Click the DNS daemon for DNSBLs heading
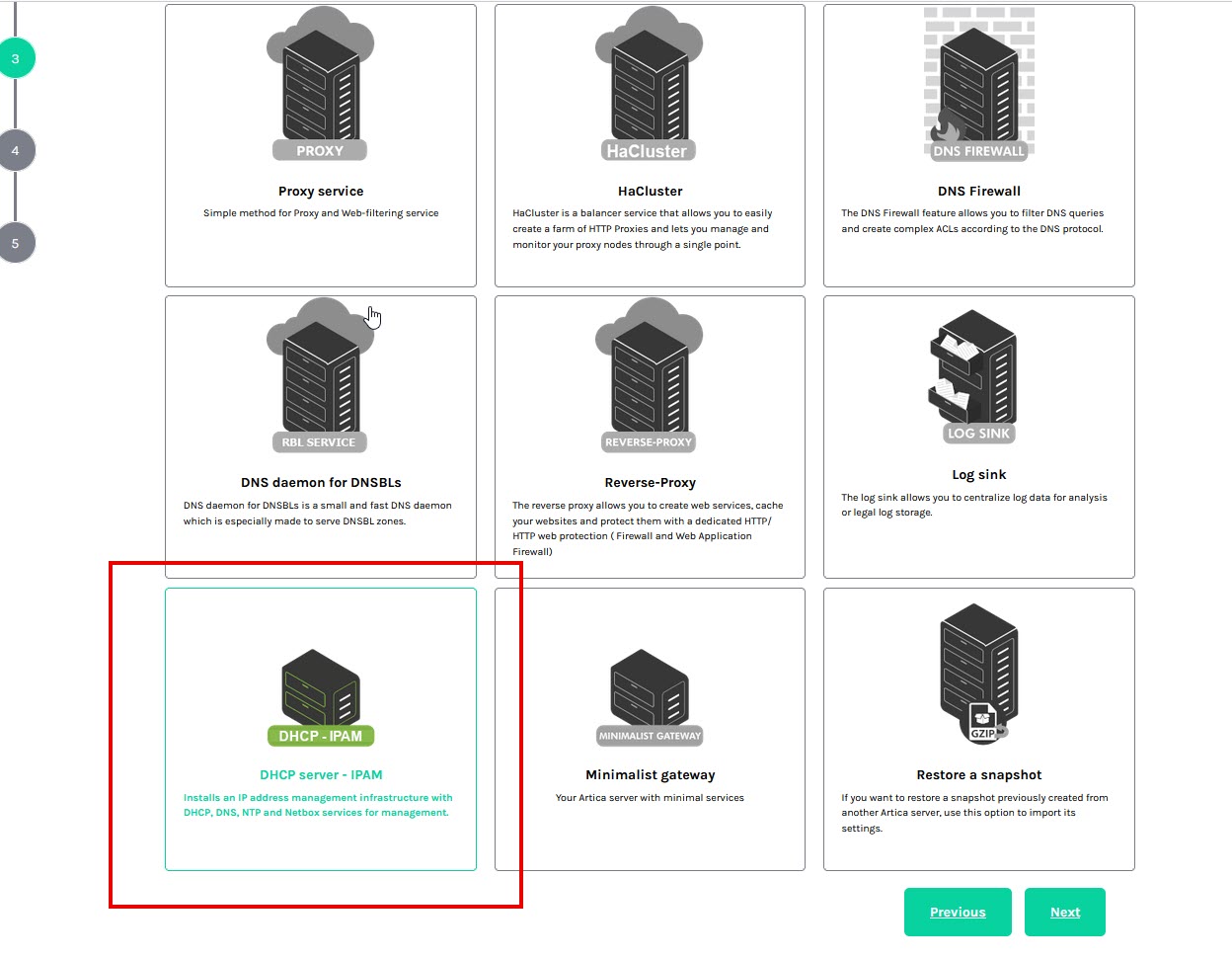The width and height of the screenshot is (1232, 958). point(321,483)
